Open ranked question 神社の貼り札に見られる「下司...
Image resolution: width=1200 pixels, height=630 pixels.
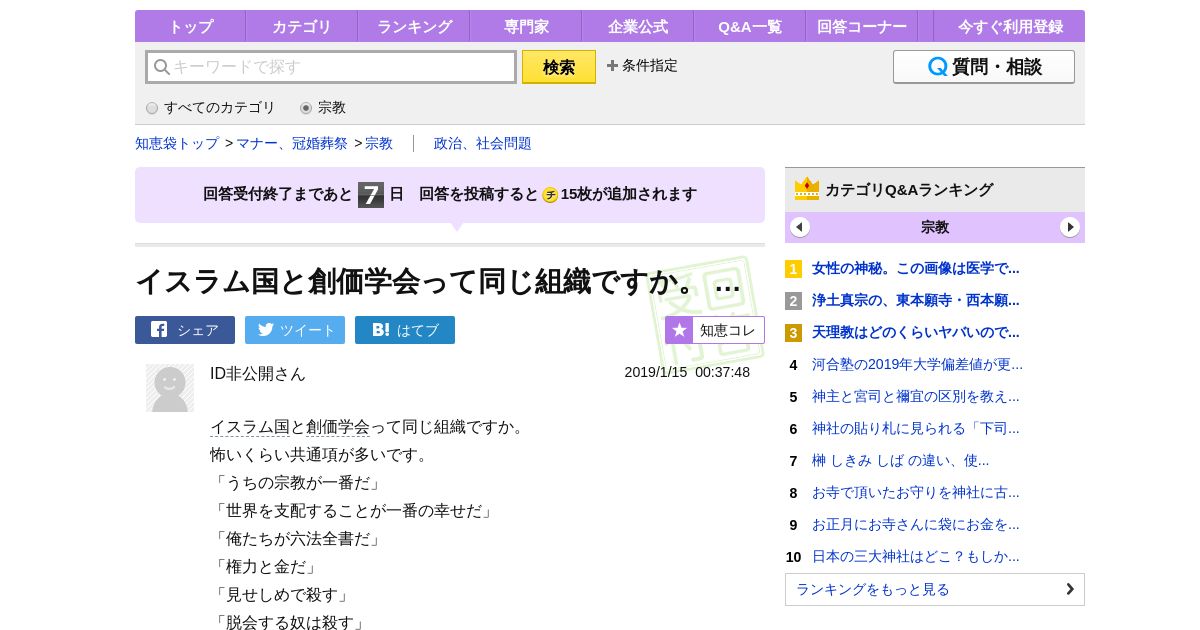click(916, 428)
